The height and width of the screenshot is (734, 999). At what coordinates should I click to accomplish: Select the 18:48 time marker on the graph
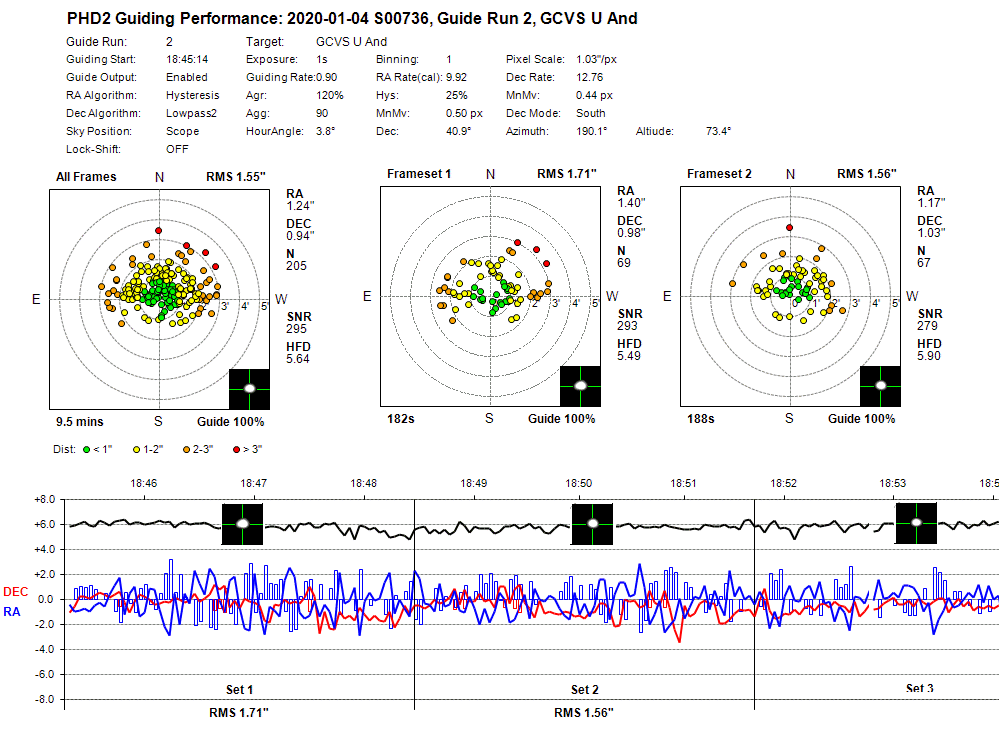pos(364,484)
